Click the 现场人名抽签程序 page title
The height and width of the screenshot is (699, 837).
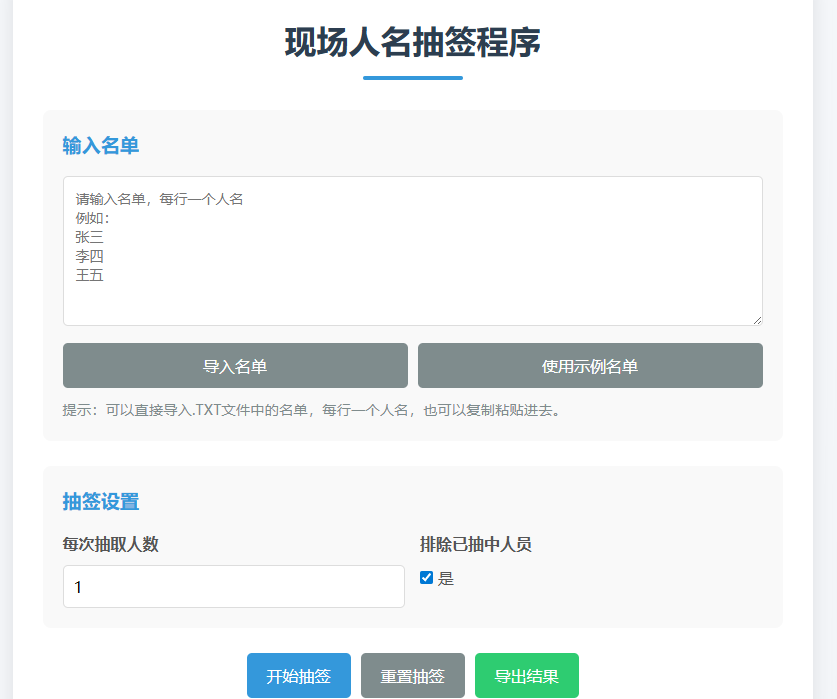click(412, 43)
